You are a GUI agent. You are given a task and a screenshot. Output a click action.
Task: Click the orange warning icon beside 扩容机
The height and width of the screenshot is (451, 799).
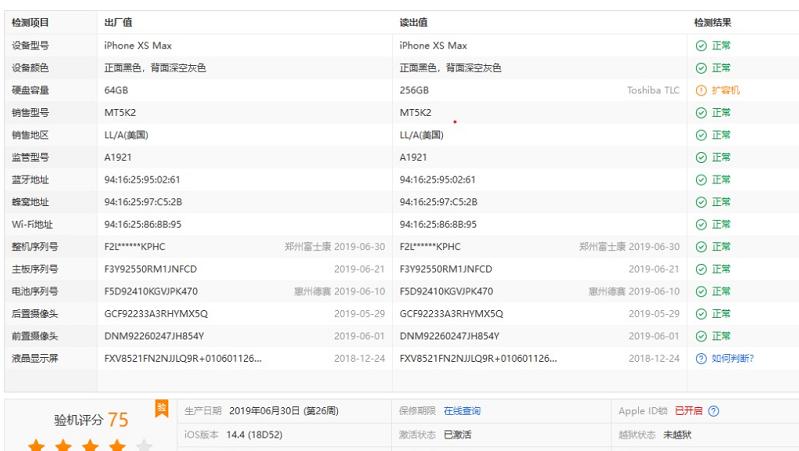[x=701, y=90]
